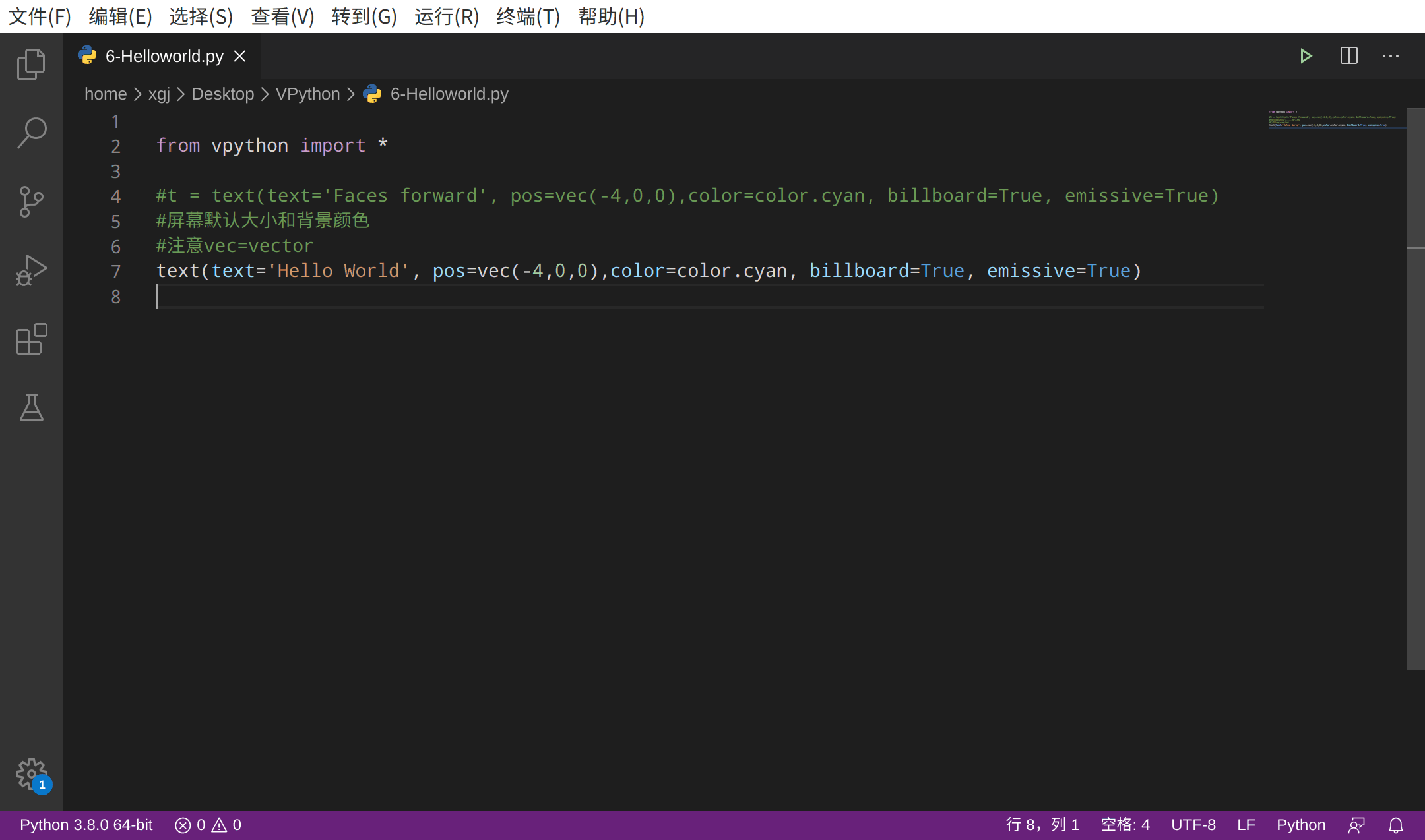Split the editor using the split icon

coord(1348,56)
